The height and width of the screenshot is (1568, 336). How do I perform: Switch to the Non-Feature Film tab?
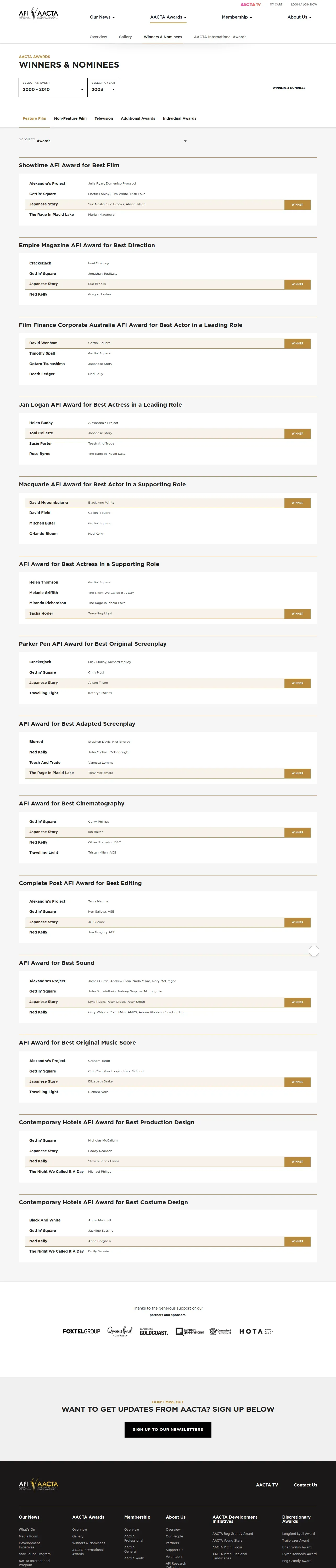point(70,118)
